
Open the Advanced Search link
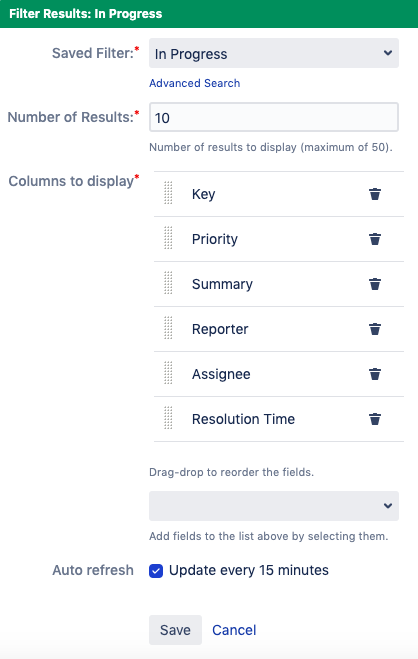195,83
